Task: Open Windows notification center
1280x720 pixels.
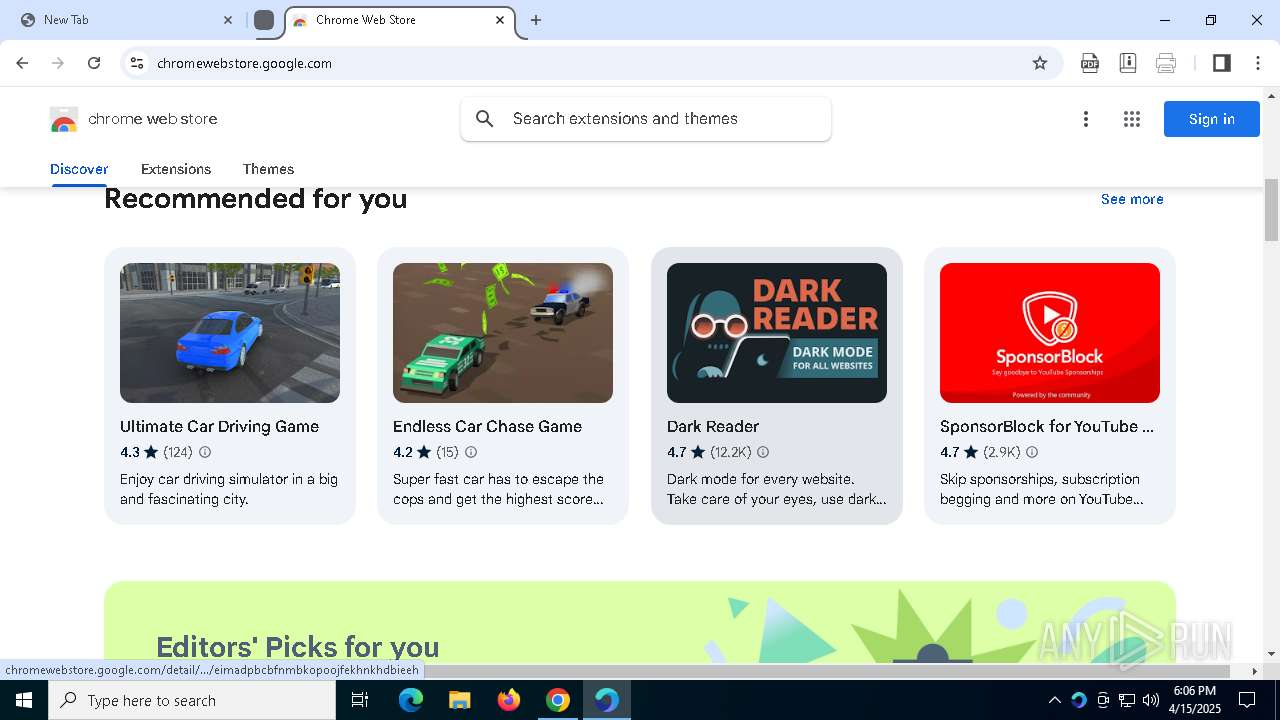Action: [1247, 700]
